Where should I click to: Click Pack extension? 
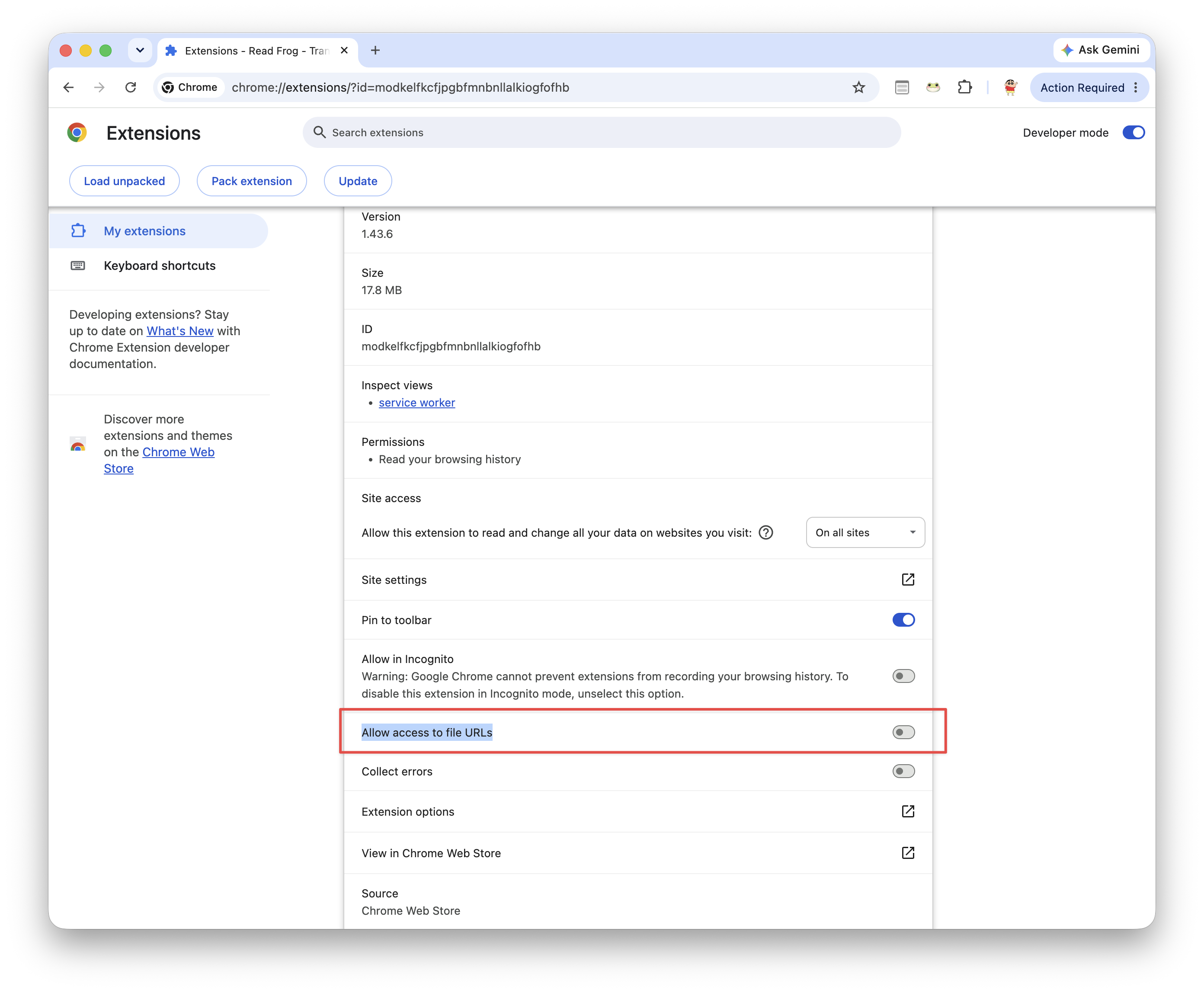(252, 181)
